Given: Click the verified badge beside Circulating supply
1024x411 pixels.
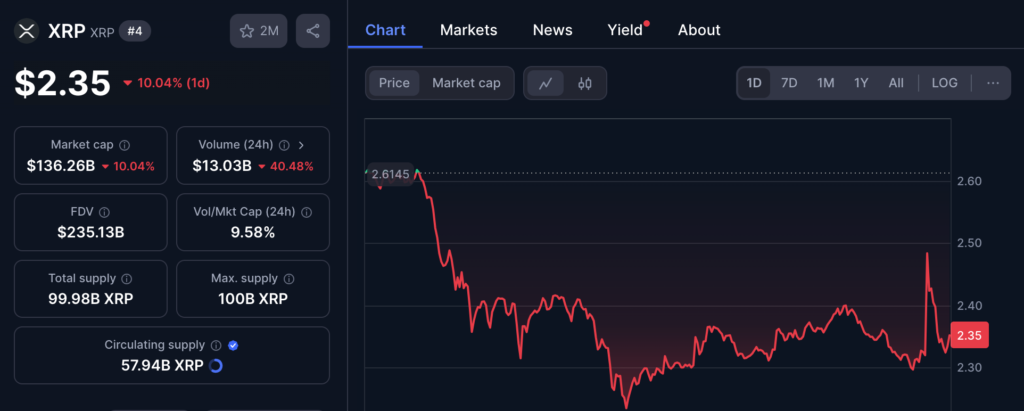Looking at the screenshot, I should click(233, 345).
